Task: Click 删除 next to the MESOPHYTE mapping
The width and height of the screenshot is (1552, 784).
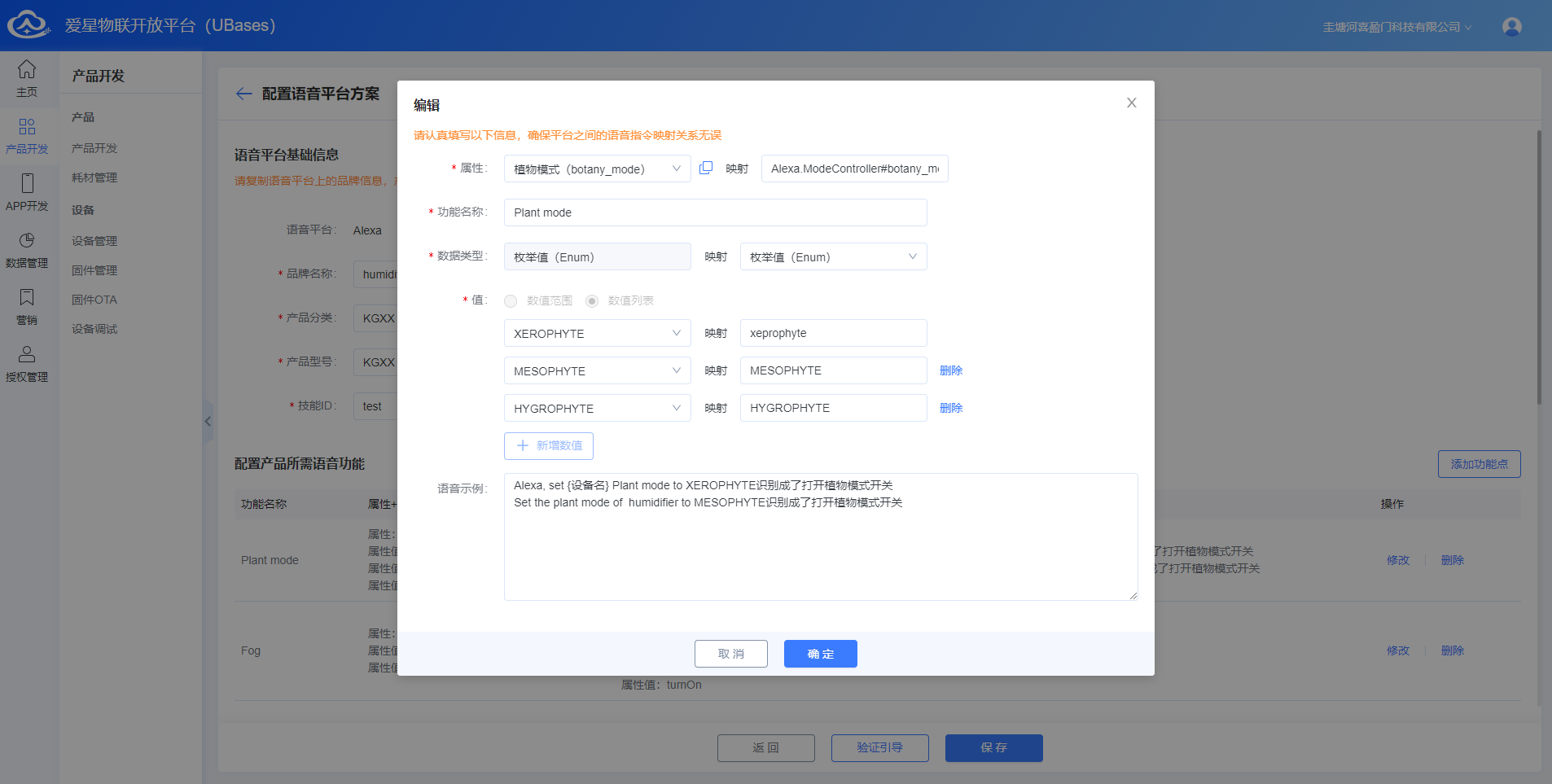Action: click(951, 370)
